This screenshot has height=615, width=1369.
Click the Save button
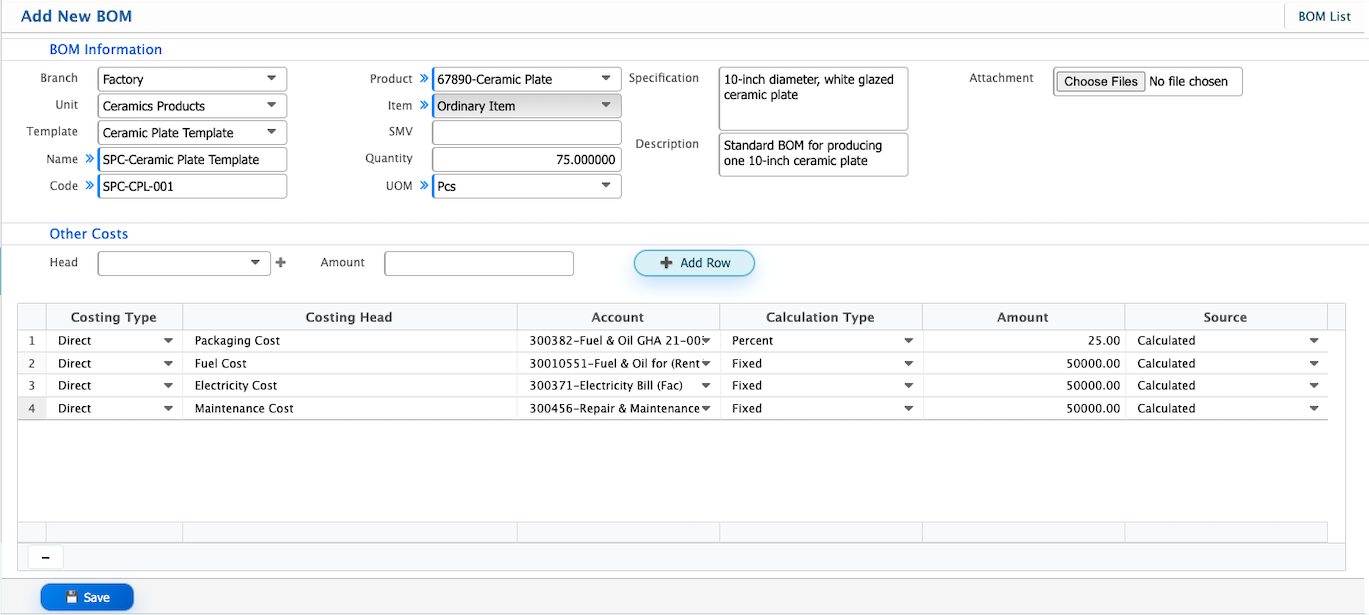click(87, 597)
